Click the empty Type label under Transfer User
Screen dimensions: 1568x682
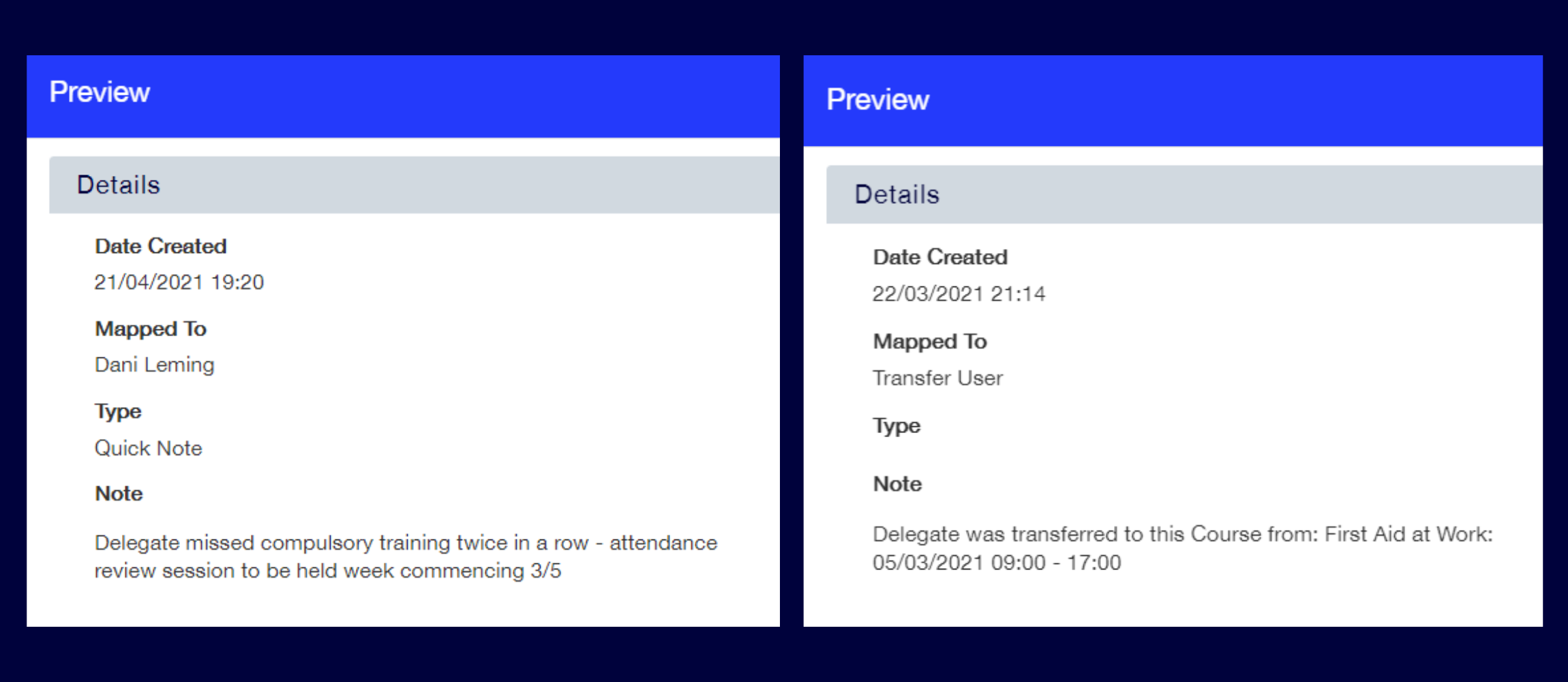pyautogui.click(x=896, y=426)
